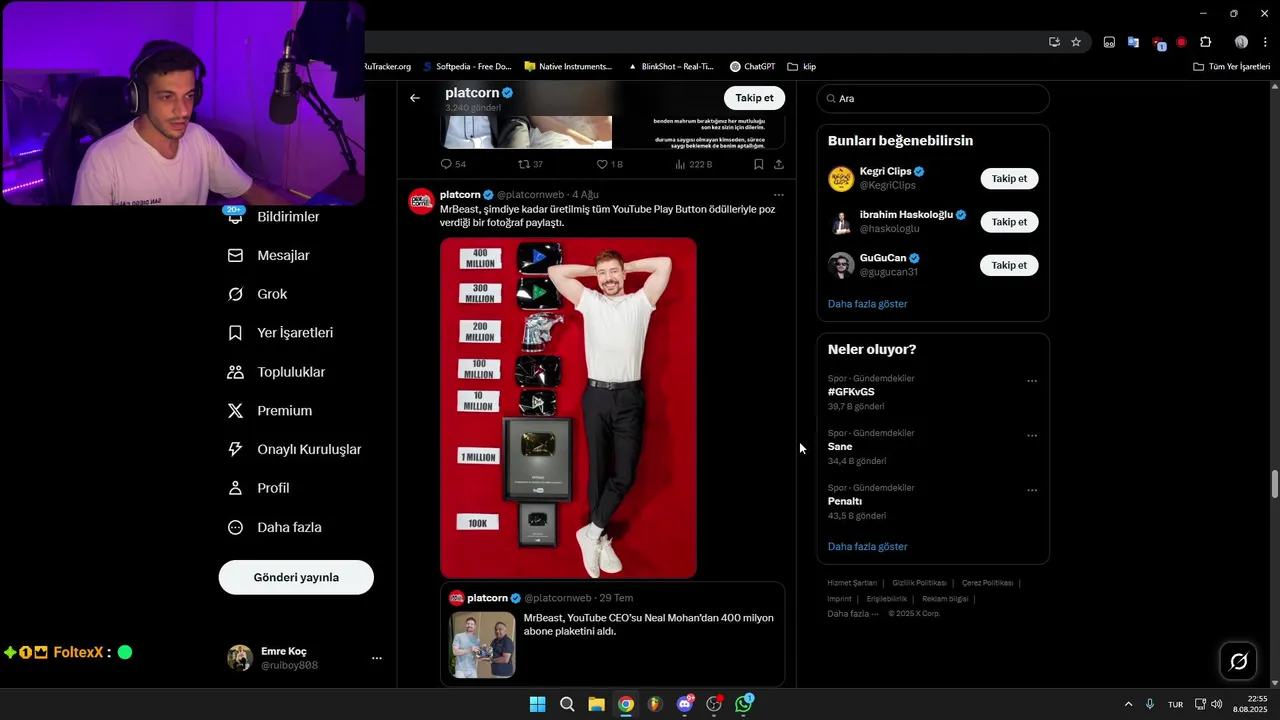Open the ChatGPT bookmark
Screen dimensions: 1280x720
point(752,66)
